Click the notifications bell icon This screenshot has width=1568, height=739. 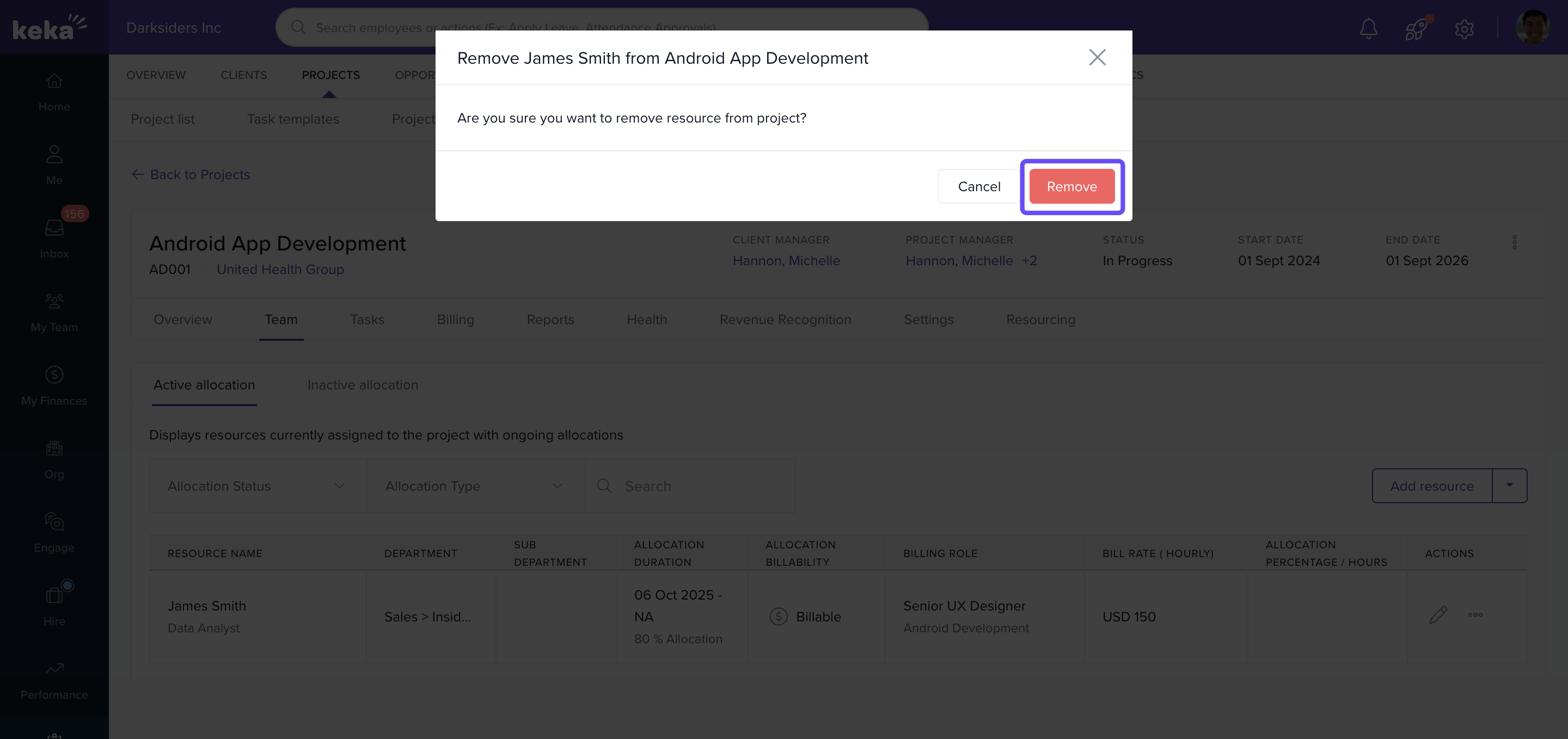click(x=1368, y=28)
